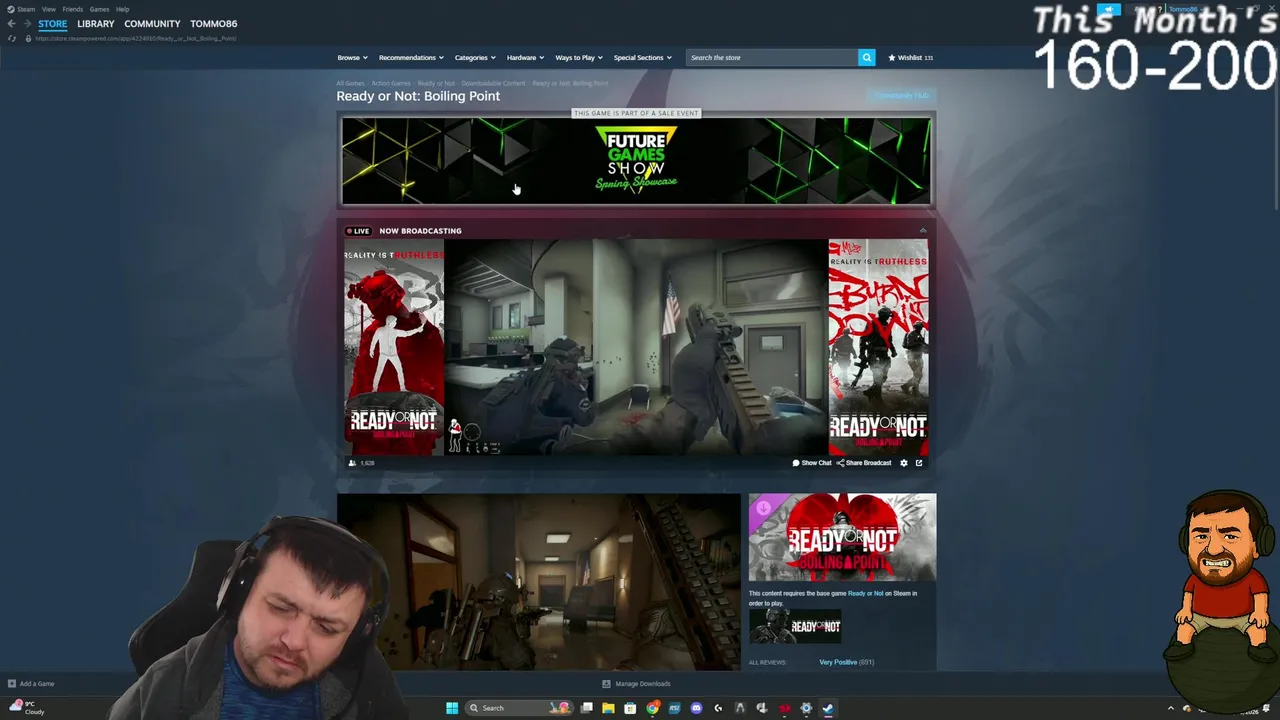
Task: Click the store search input field
Action: pos(772,57)
